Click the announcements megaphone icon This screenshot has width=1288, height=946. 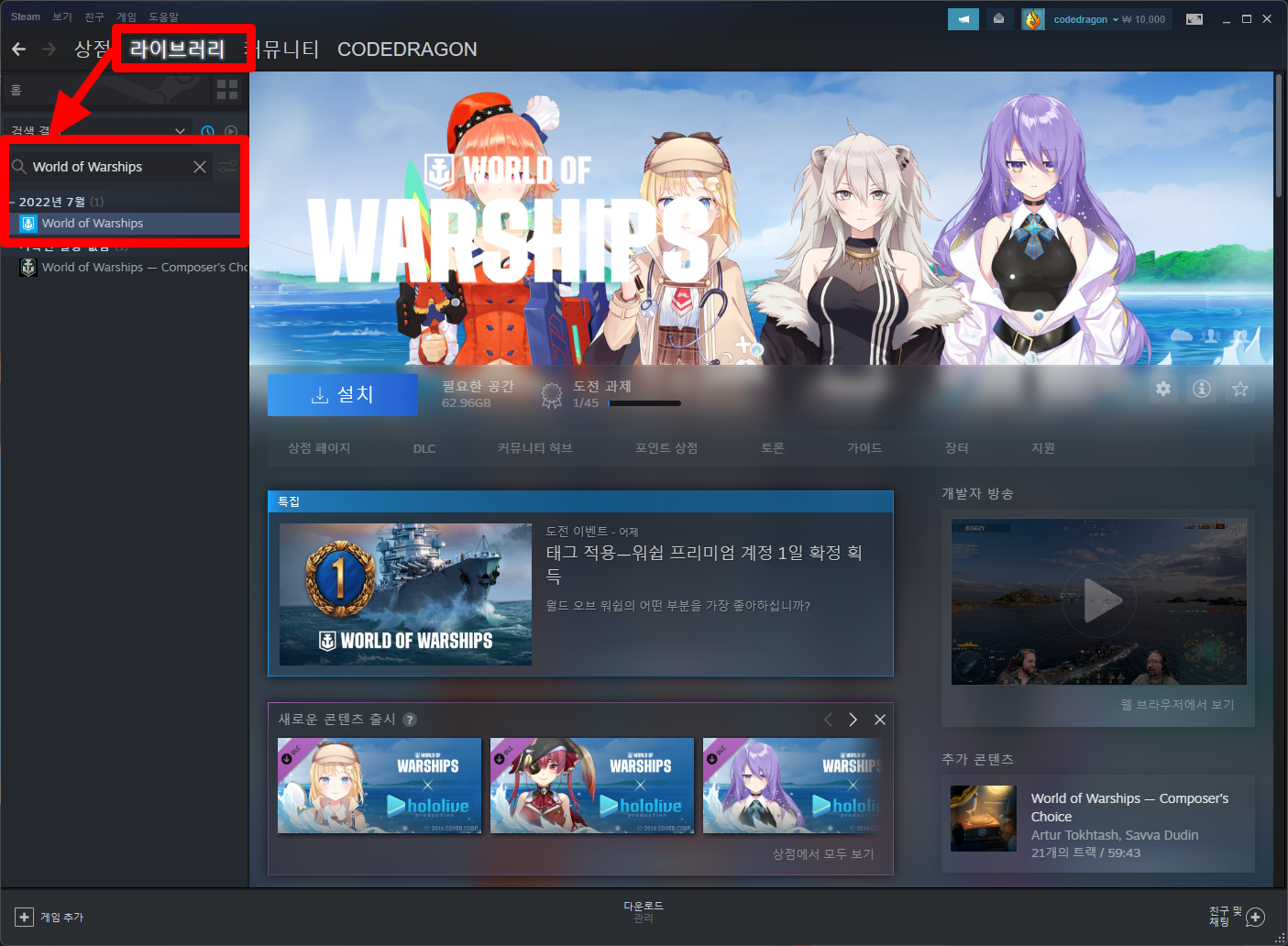point(963,19)
